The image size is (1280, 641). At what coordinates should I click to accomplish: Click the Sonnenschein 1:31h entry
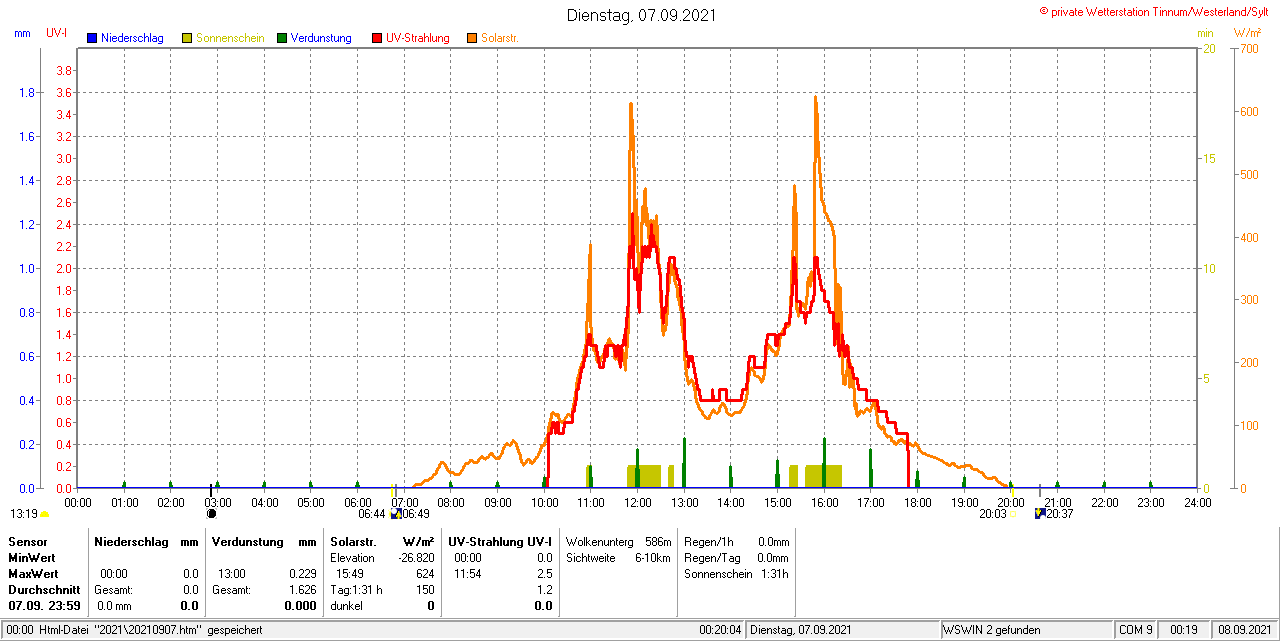[x=737, y=574]
